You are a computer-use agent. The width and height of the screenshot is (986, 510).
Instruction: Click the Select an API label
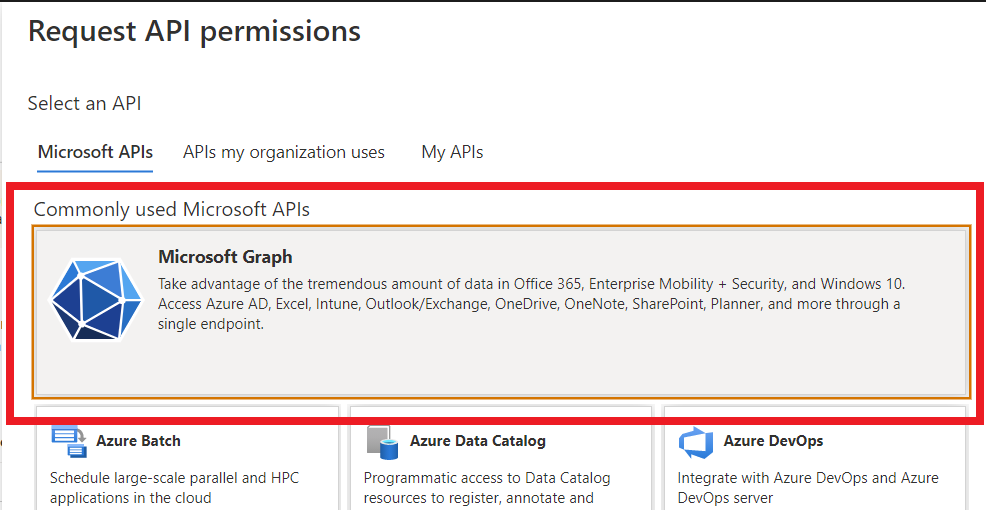pyautogui.click(x=84, y=103)
